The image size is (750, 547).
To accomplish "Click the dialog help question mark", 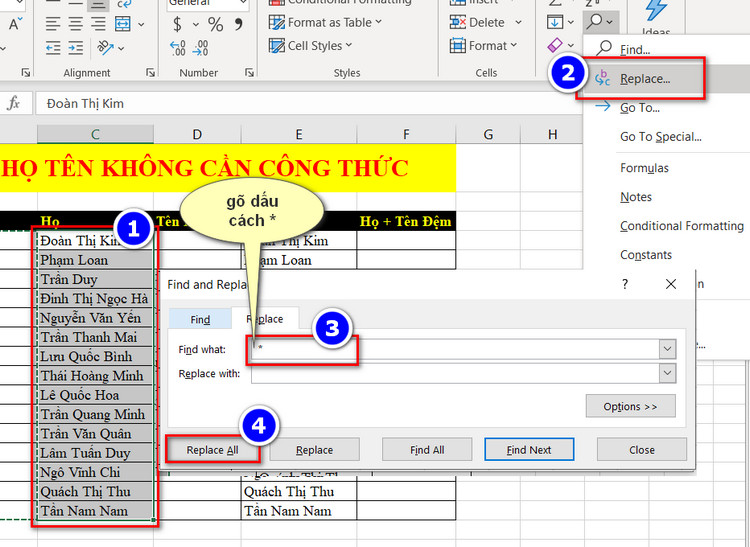I will coord(625,284).
